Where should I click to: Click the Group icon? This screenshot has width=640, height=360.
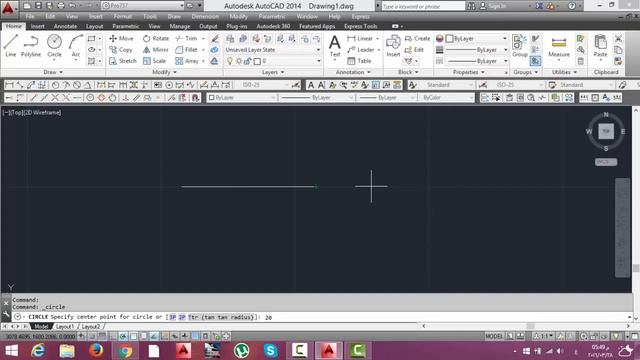[520, 45]
